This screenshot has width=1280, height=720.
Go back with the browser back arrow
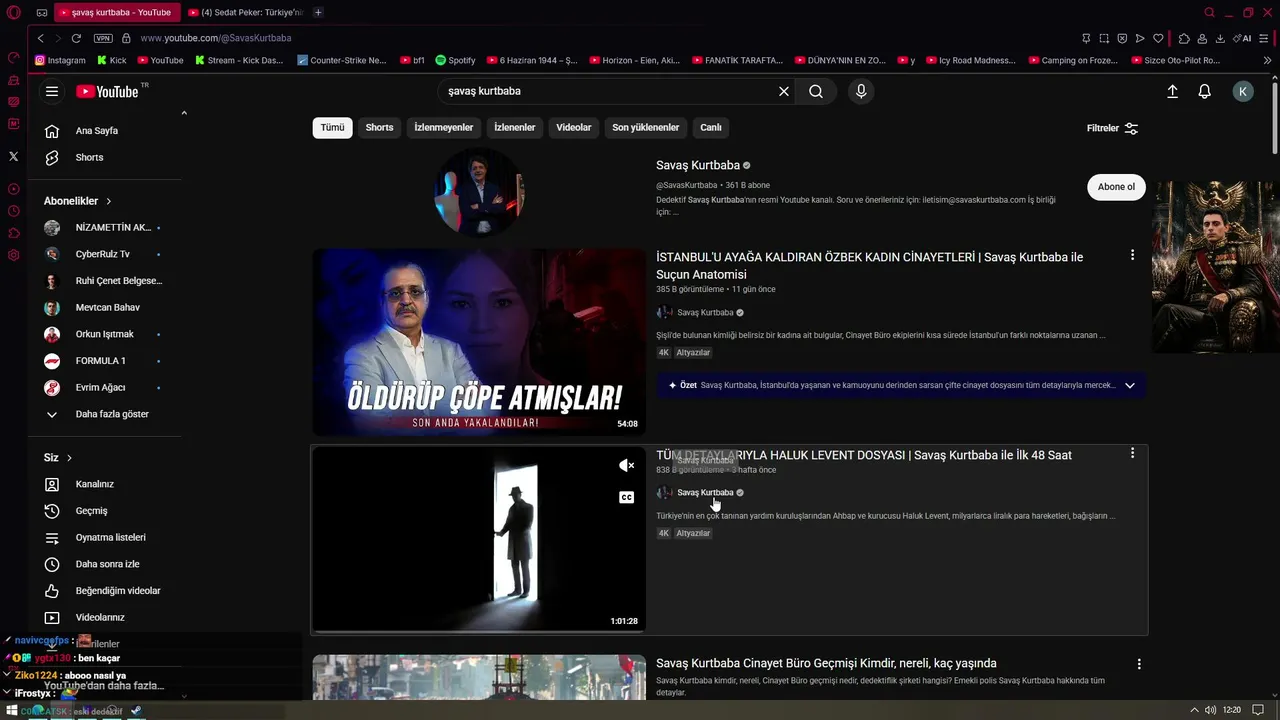point(40,38)
